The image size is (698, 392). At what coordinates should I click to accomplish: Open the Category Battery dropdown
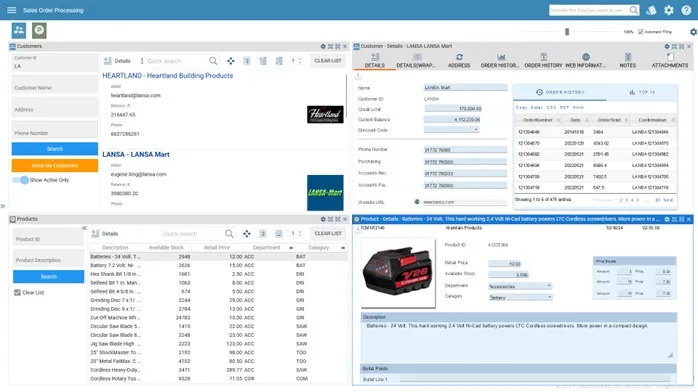coord(520,297)
